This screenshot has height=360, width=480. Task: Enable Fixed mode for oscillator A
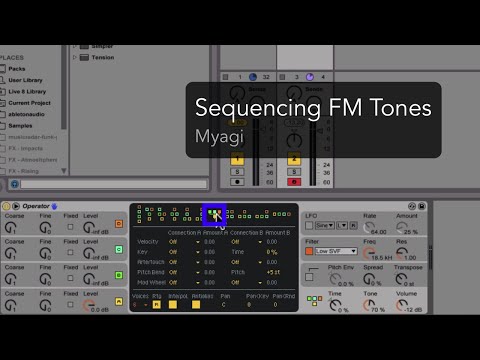(x=70, y=304)
